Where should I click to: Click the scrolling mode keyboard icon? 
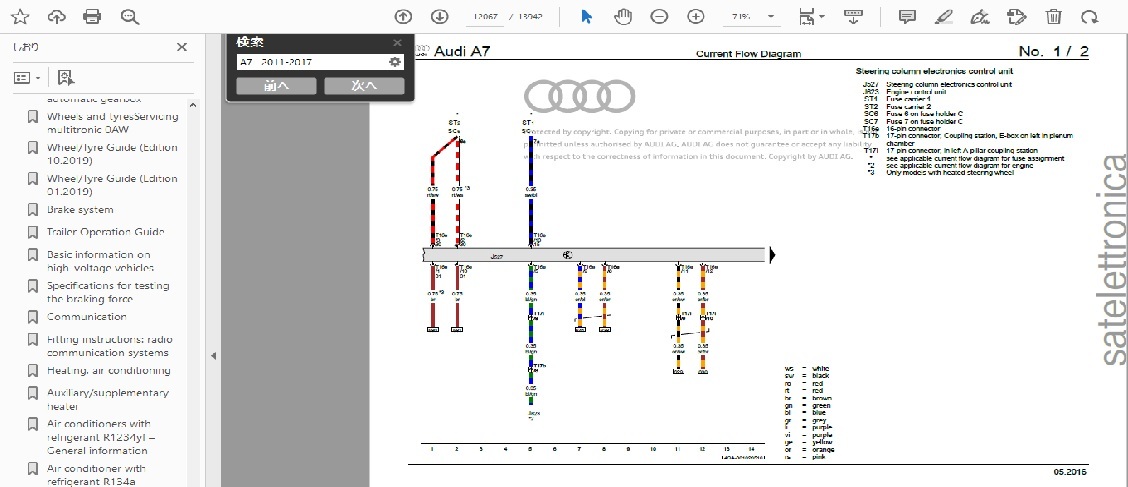click(853, 17)
